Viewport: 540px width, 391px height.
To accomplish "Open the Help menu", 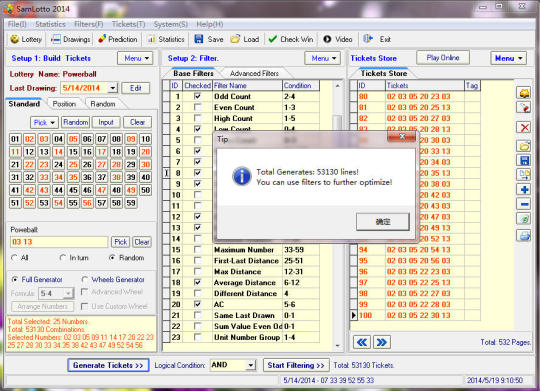I will click(210, 24).
